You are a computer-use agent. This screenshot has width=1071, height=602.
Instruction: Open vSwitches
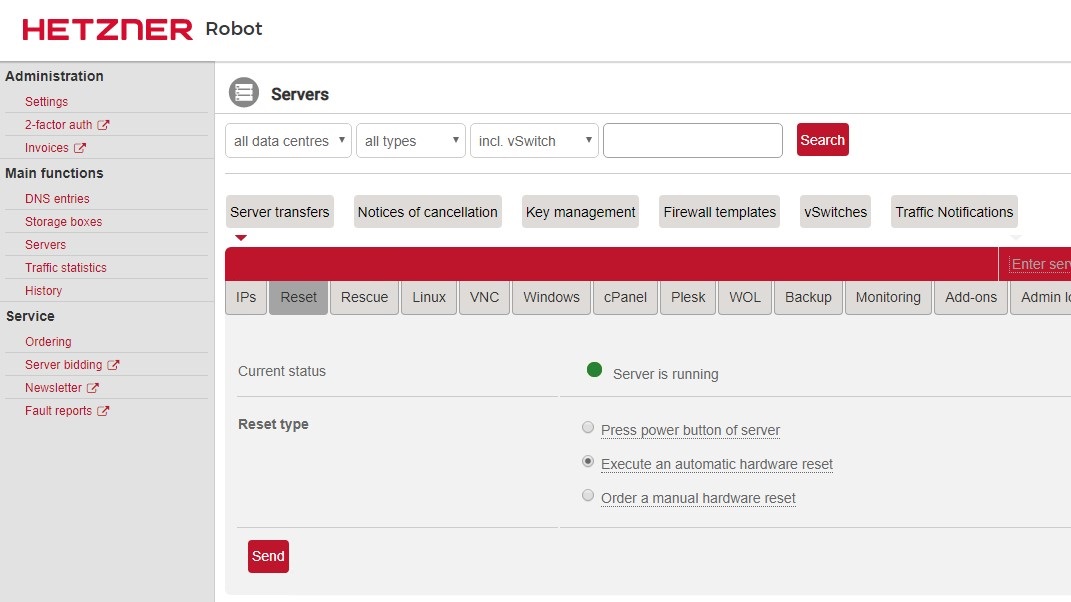(x=835, y=212)
